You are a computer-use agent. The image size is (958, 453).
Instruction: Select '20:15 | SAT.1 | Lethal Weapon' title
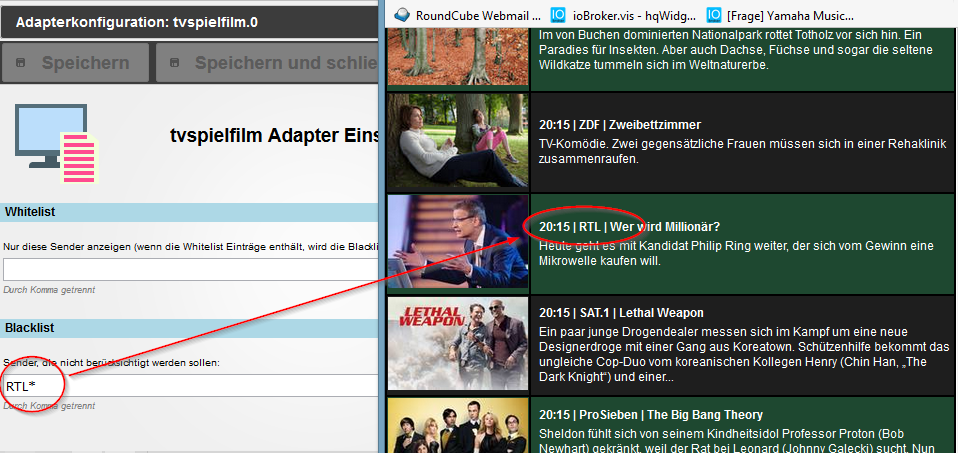(x=621, y=313)
